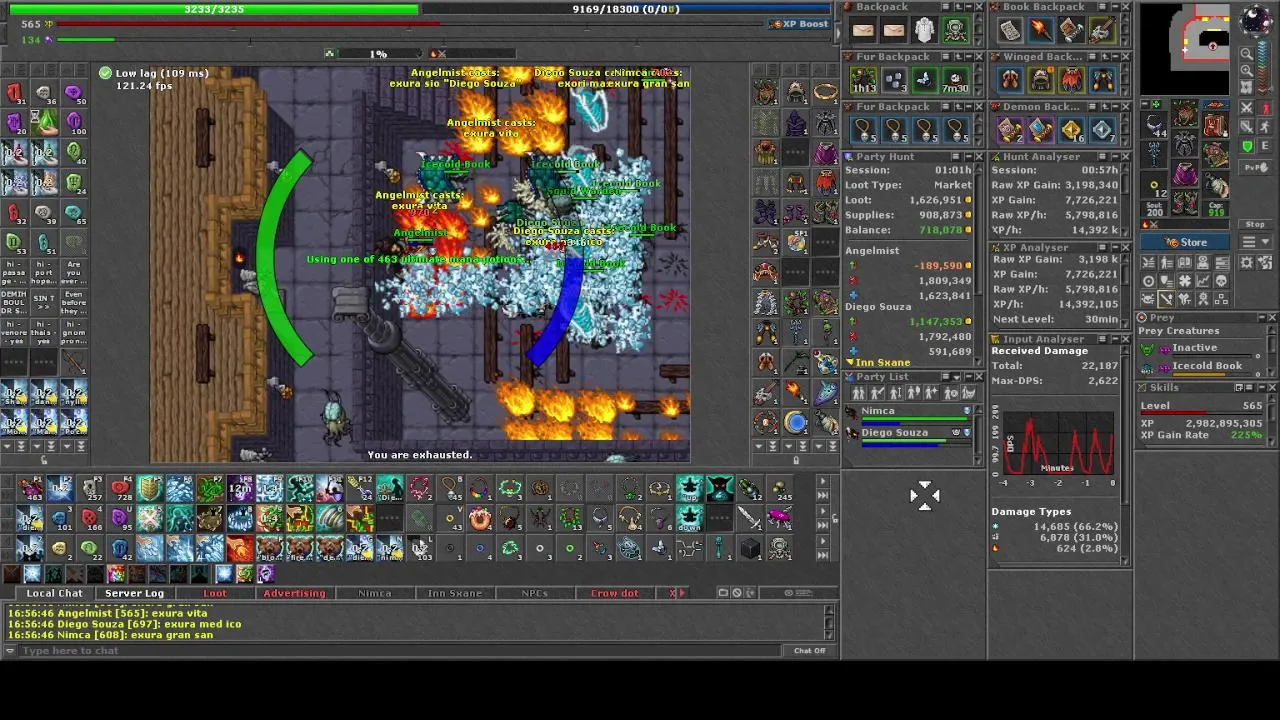The height and width of the screenshot is (720, 1280).
Task: Select the crossbow in Book Backpack
Action: [1102, 30]
